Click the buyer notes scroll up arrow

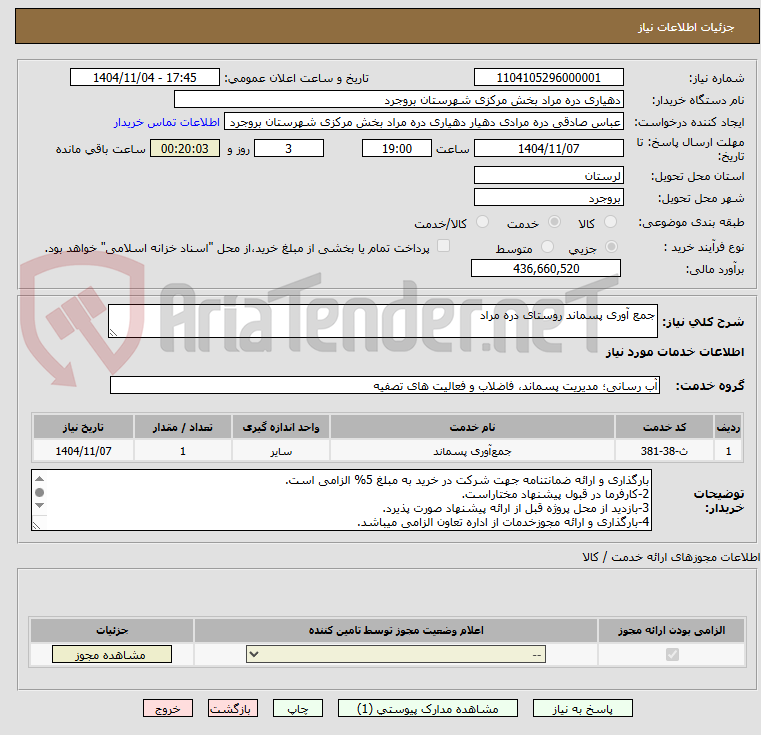[40, 479]
